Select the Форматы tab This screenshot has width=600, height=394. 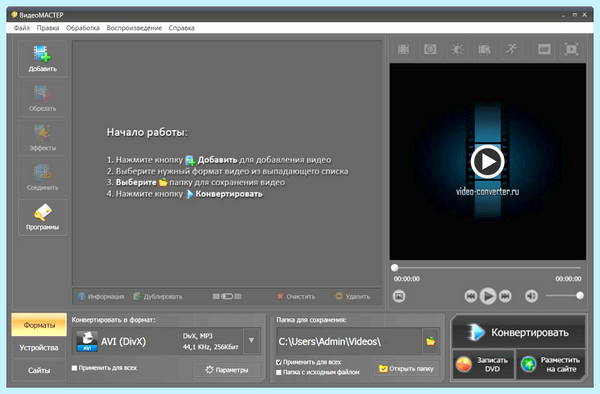(39, 325)
